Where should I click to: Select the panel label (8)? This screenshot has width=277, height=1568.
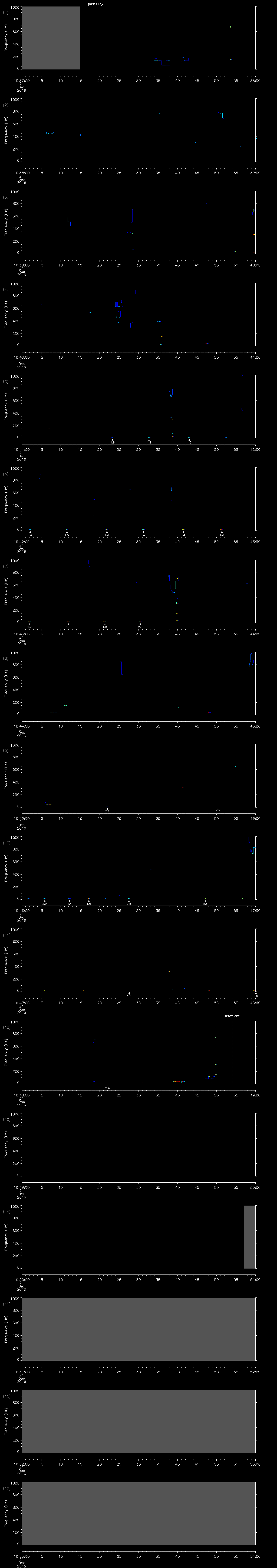(x=5, y=659)
